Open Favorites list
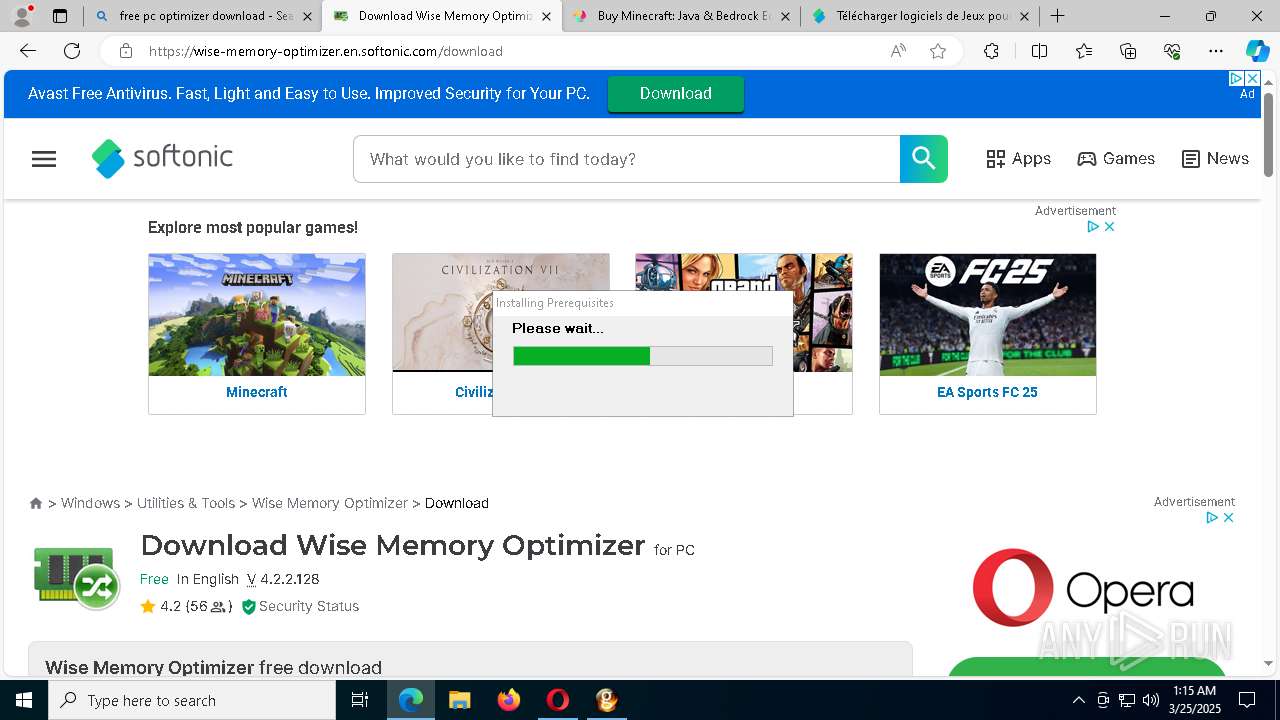 point(1084,51)
